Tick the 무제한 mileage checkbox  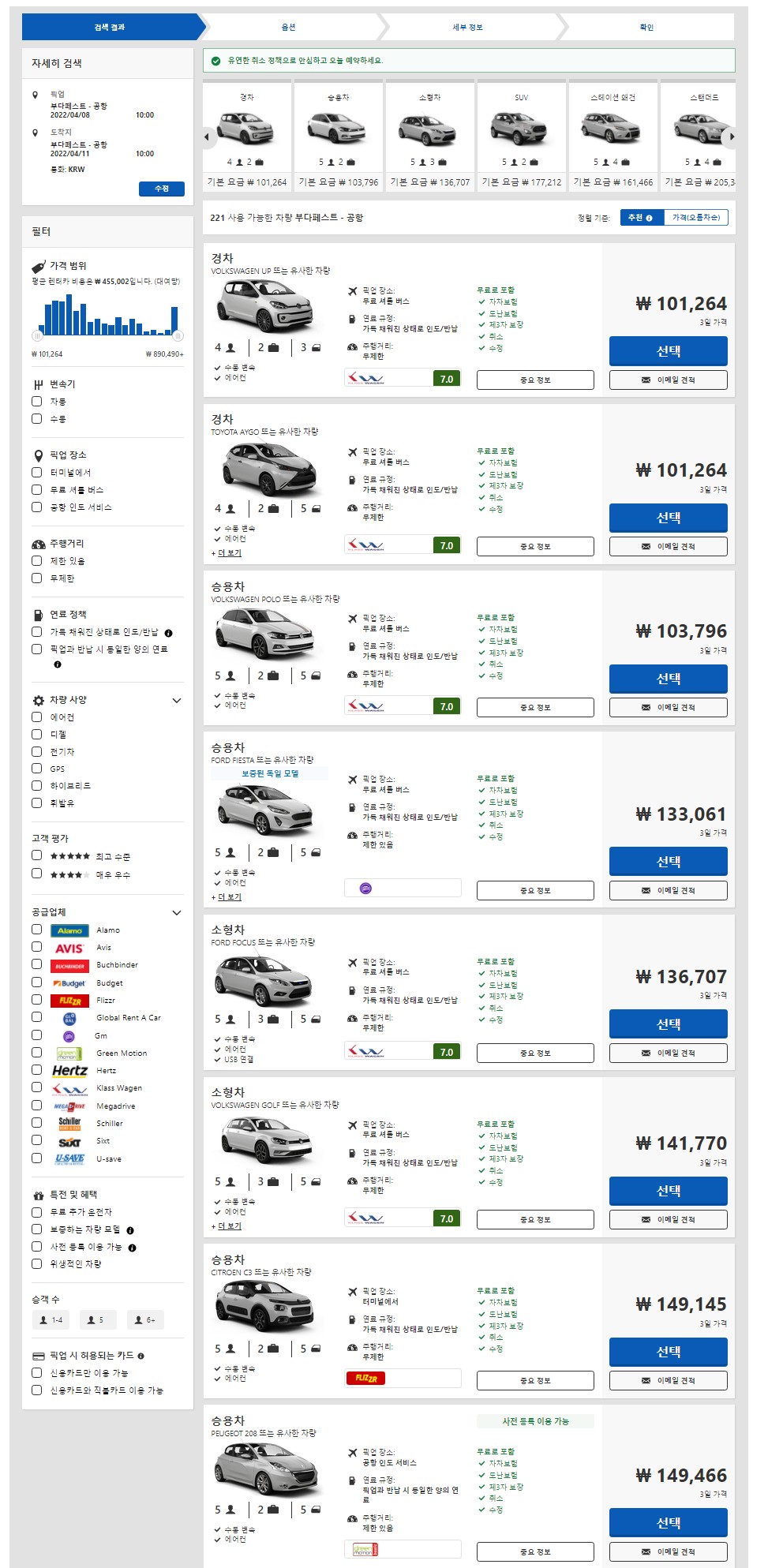pyautogui.click(x=36, y=578)
